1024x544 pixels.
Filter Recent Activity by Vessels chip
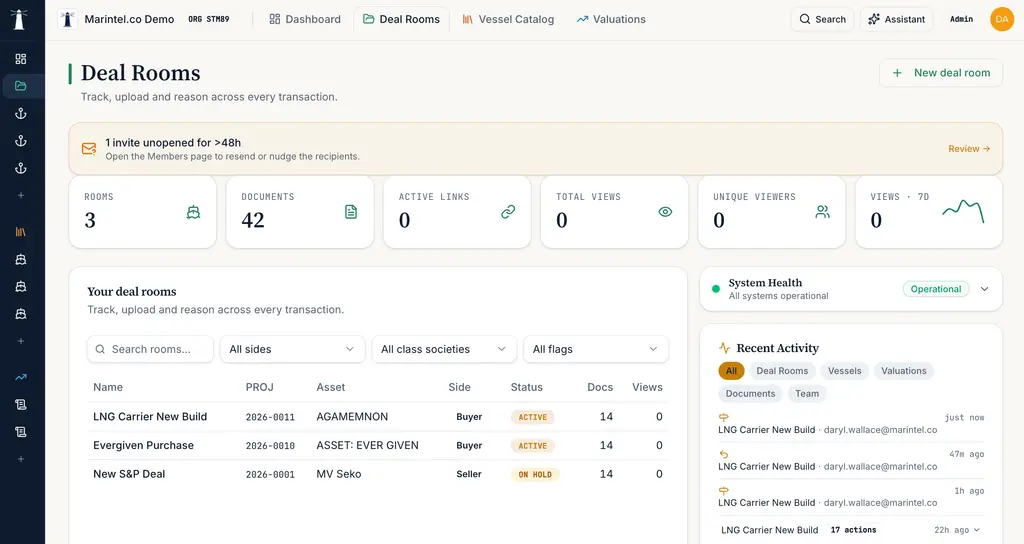(x=844, y=371)
